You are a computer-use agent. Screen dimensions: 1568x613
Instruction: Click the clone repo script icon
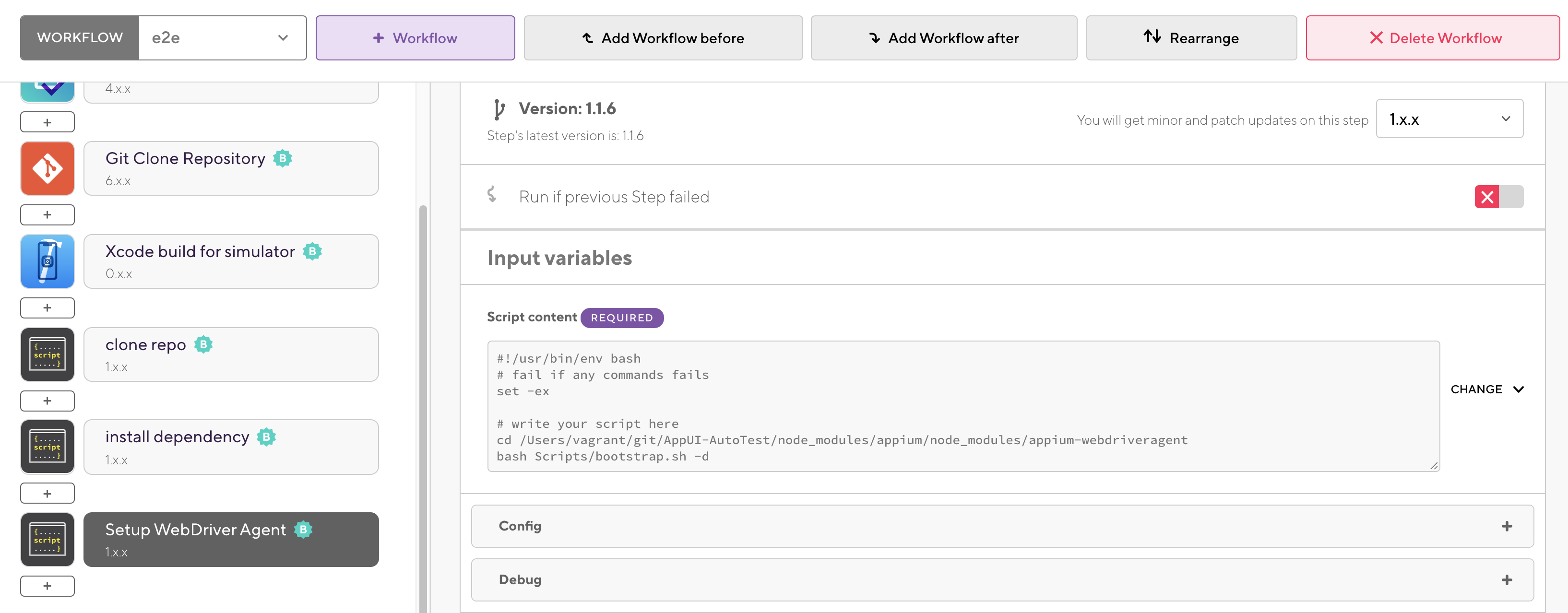[x=48, y=355]
